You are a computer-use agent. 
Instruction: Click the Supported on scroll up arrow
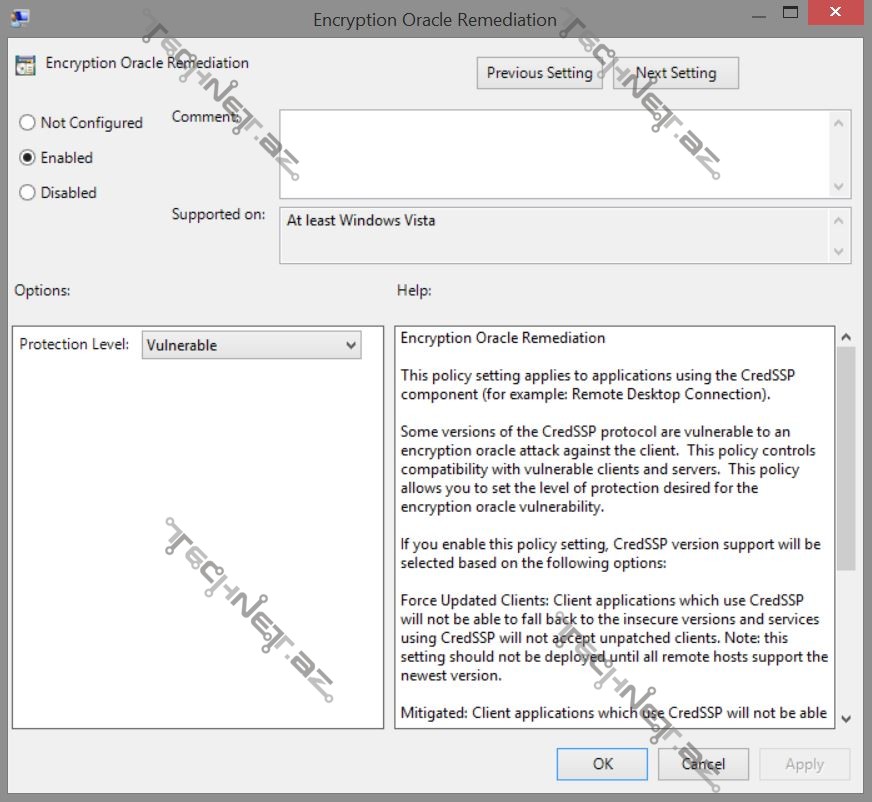(839, 220)
